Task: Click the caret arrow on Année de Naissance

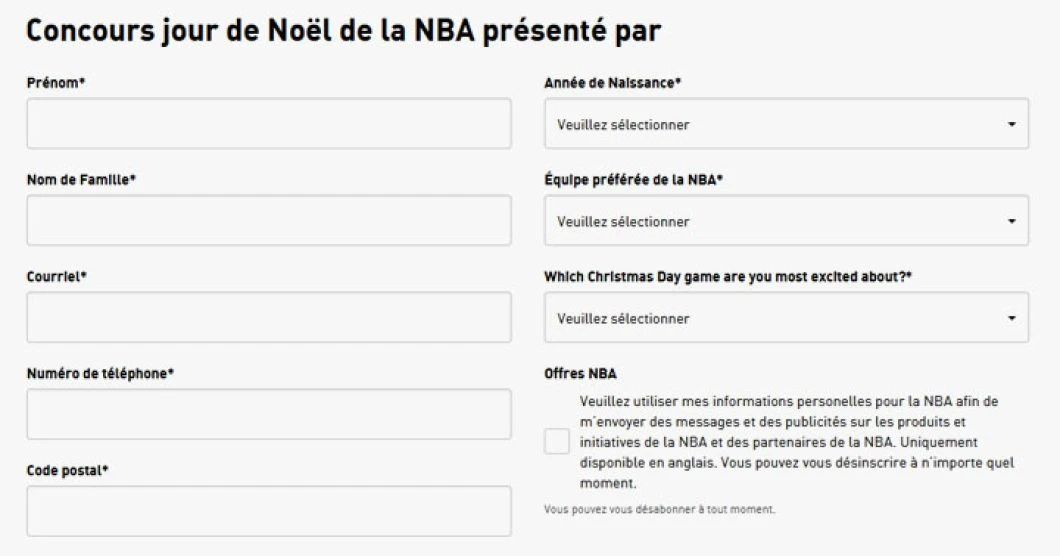Action: 1011,125
